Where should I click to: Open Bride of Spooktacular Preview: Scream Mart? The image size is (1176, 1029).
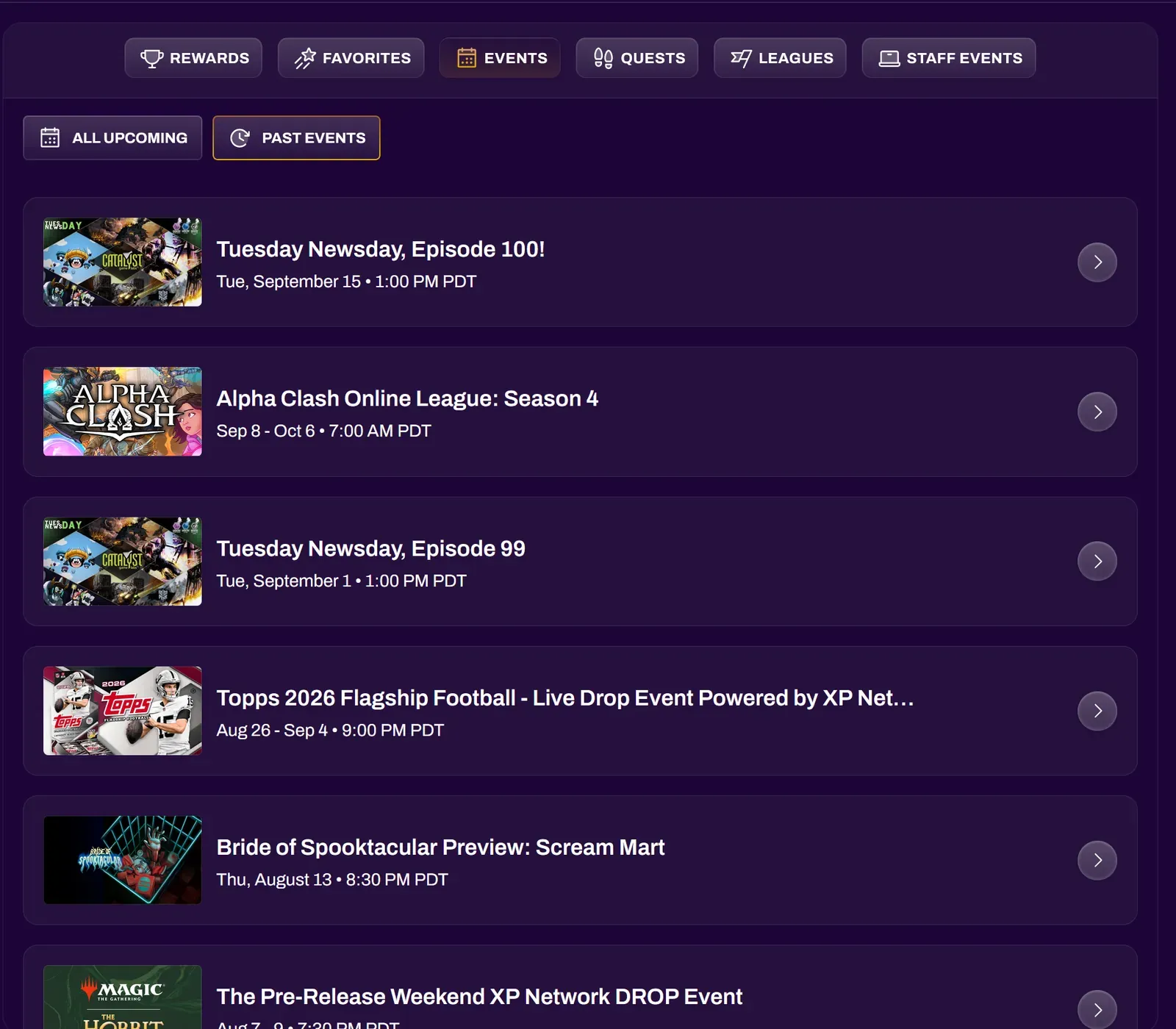pos(441,847)
